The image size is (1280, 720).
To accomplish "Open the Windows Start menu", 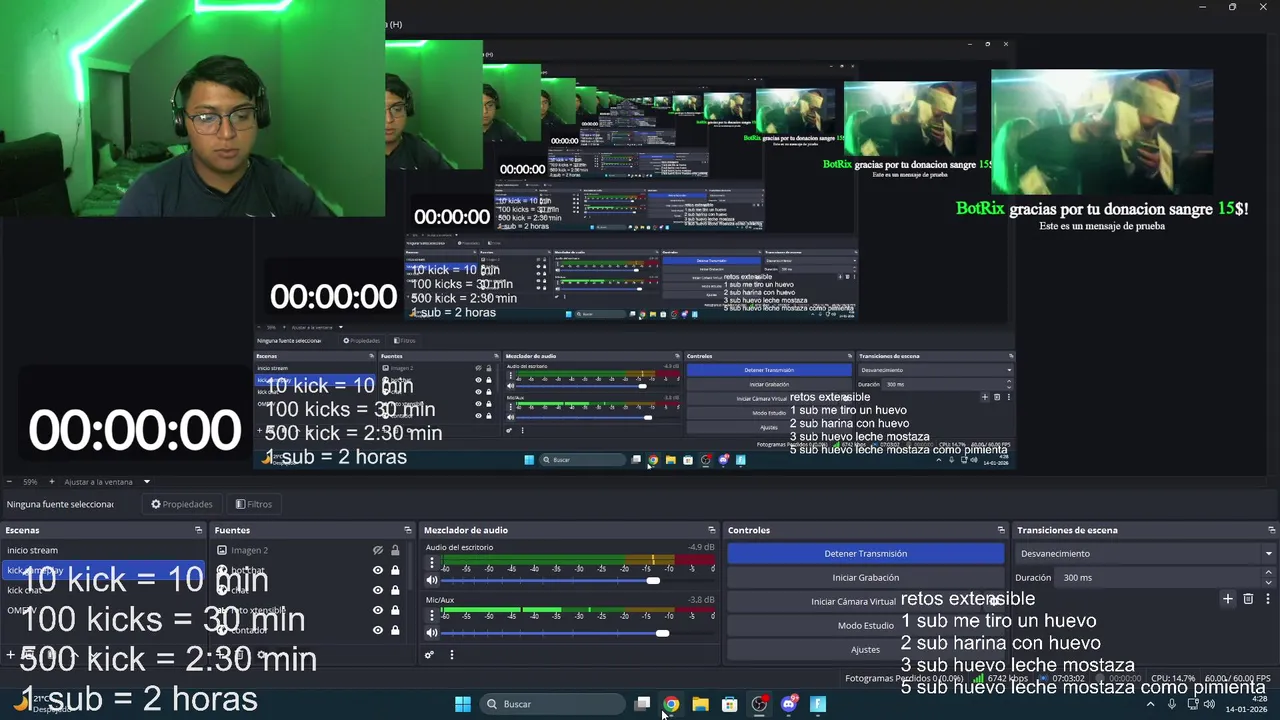I will click(x=463, y=704).
